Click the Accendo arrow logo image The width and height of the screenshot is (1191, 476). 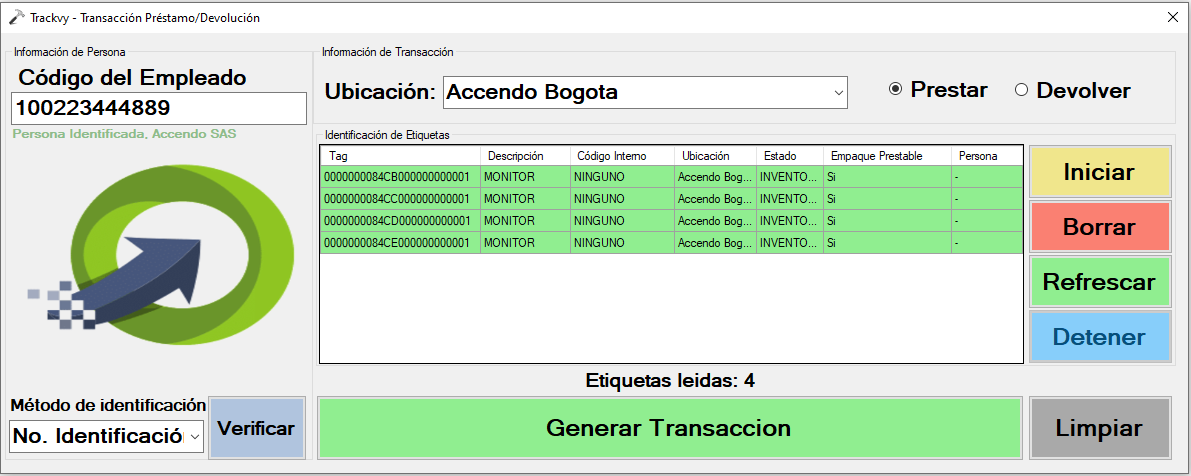[161, 254]
